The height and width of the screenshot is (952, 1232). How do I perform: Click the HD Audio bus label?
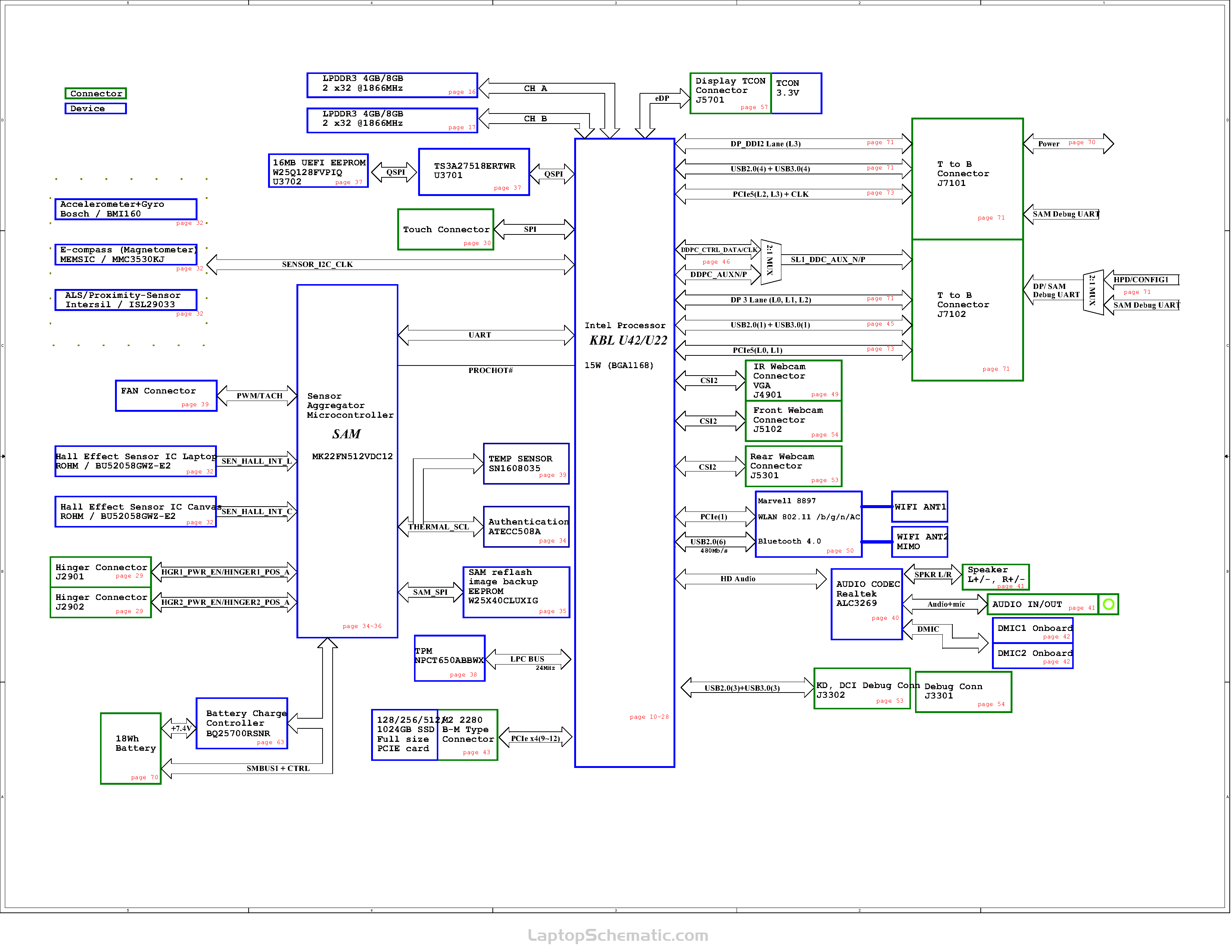pos(737,579)
